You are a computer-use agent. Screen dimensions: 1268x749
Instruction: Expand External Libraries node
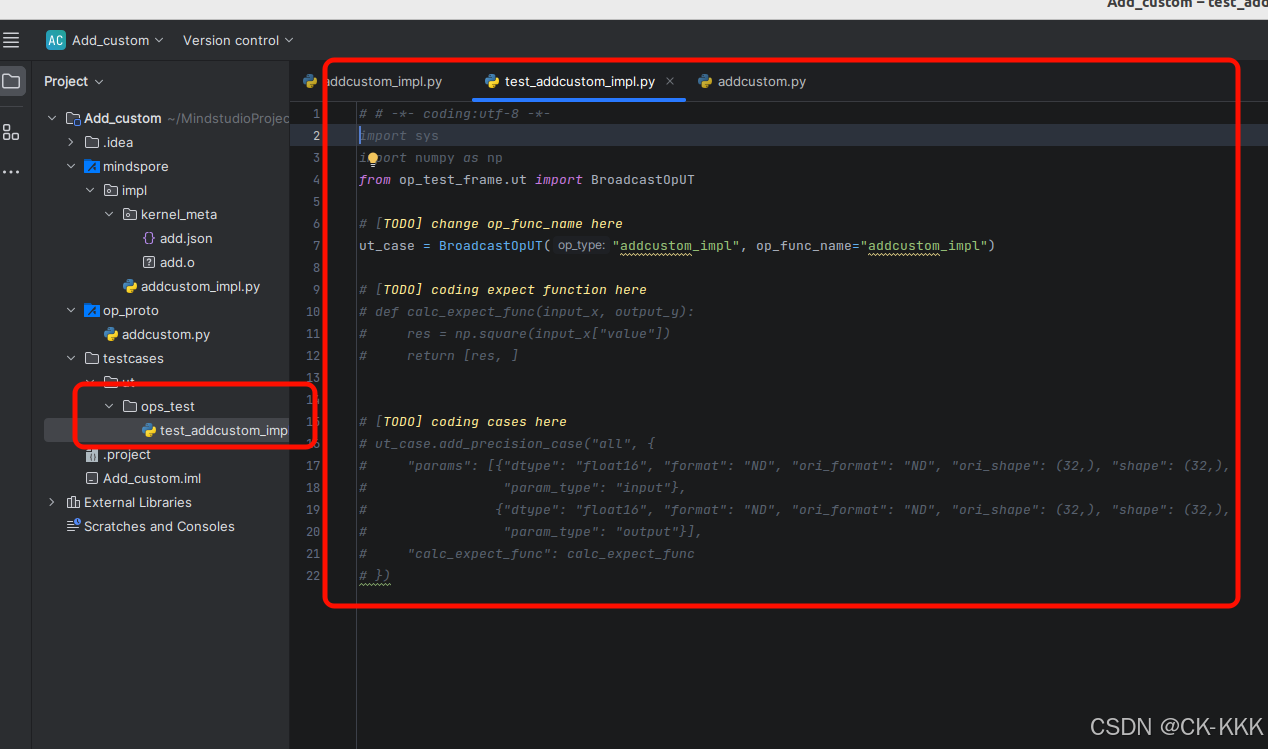52,502
